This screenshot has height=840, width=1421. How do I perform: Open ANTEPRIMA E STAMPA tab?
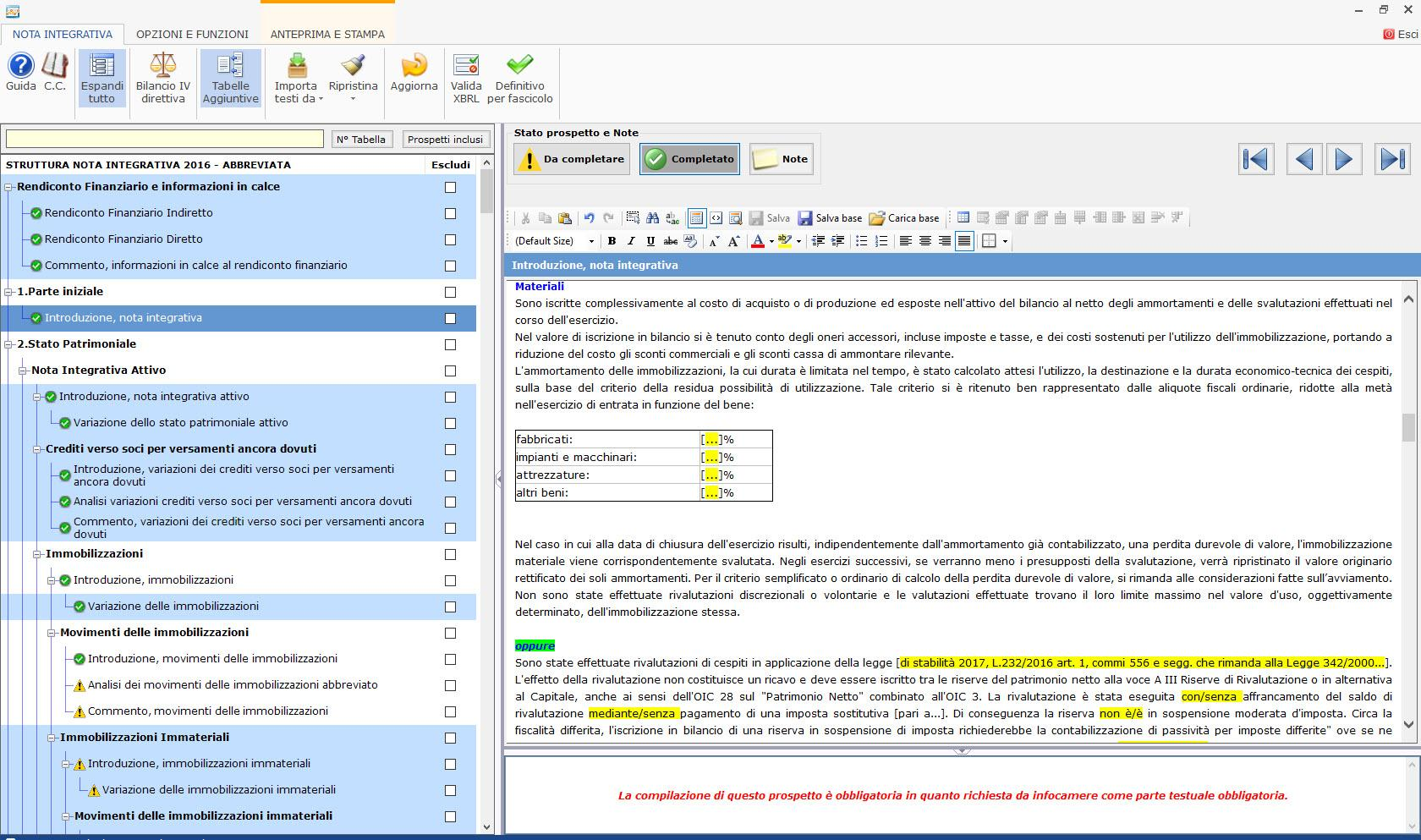pyautogui.click(x=327, y=35)
